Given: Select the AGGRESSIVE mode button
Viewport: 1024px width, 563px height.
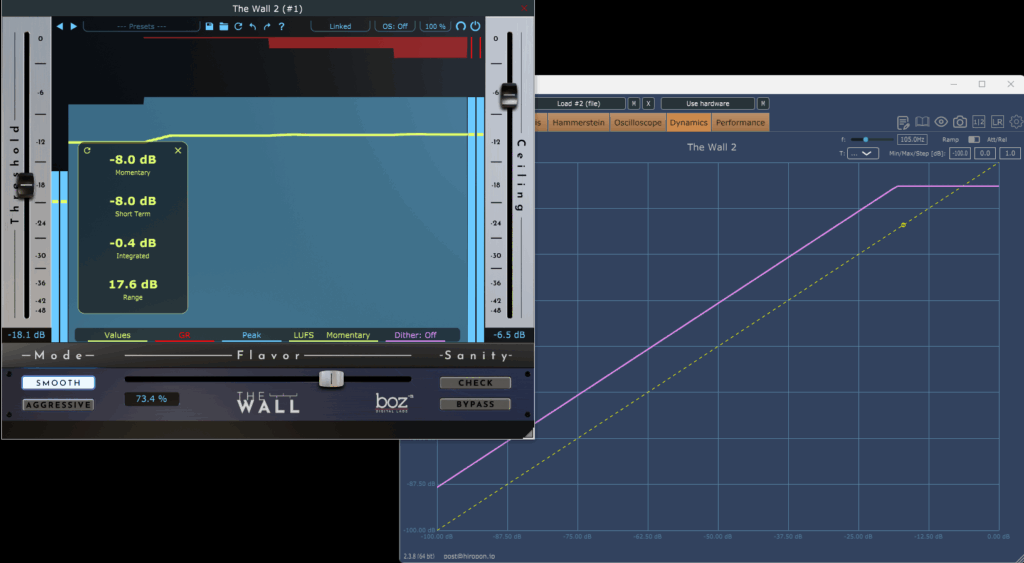Looking at the screenshot, I should click(x=58, y=404).
